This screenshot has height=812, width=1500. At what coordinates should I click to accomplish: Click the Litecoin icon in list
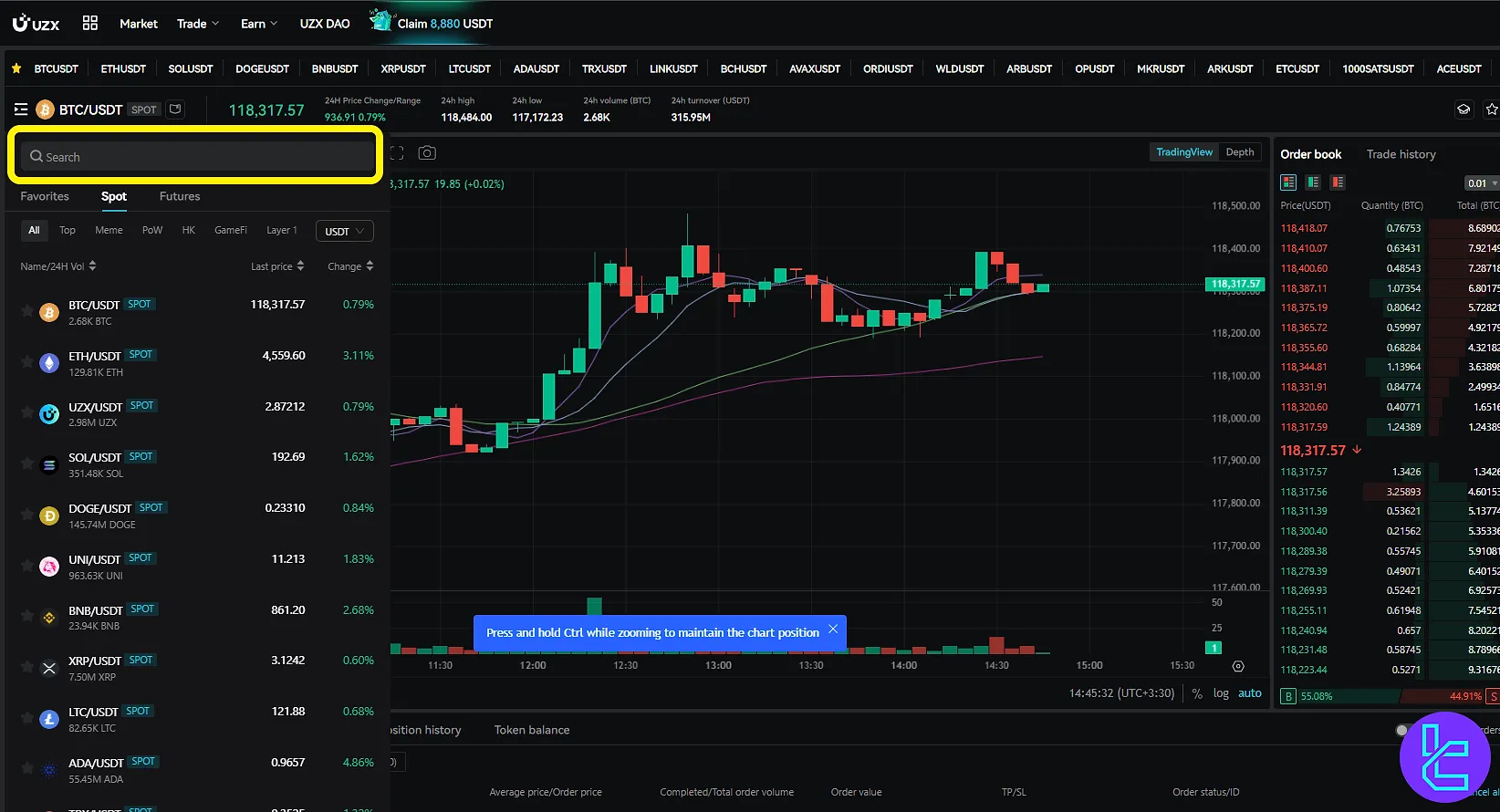pyautogui.click(x=49, y=720)
